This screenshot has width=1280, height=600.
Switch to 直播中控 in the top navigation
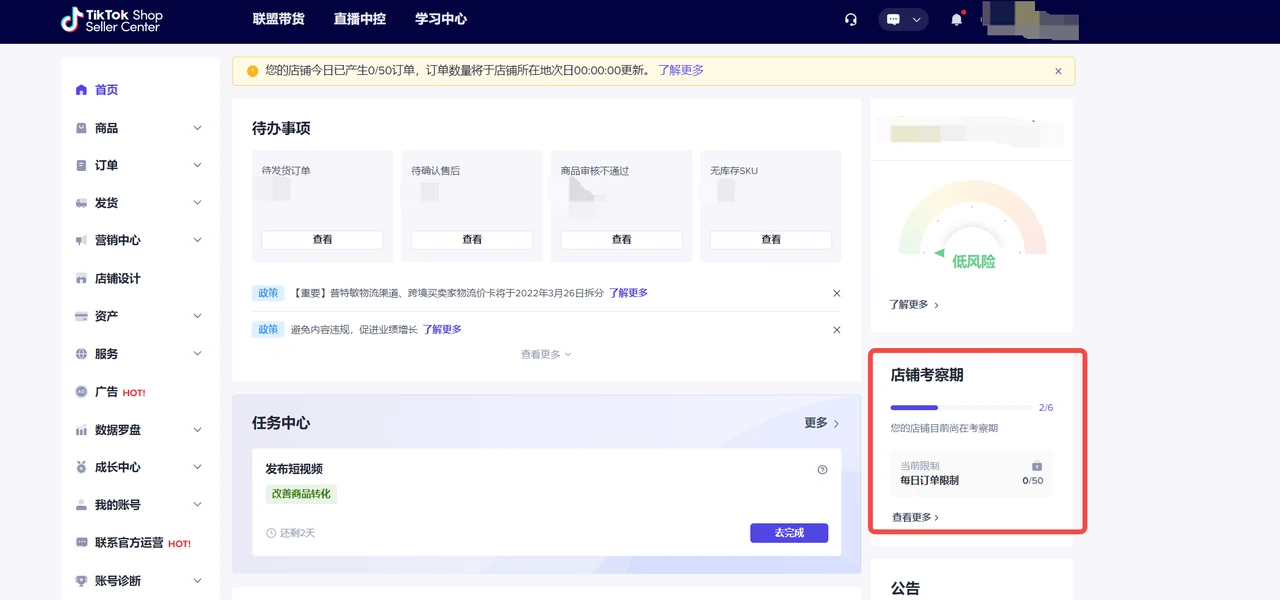pos(359,18)
